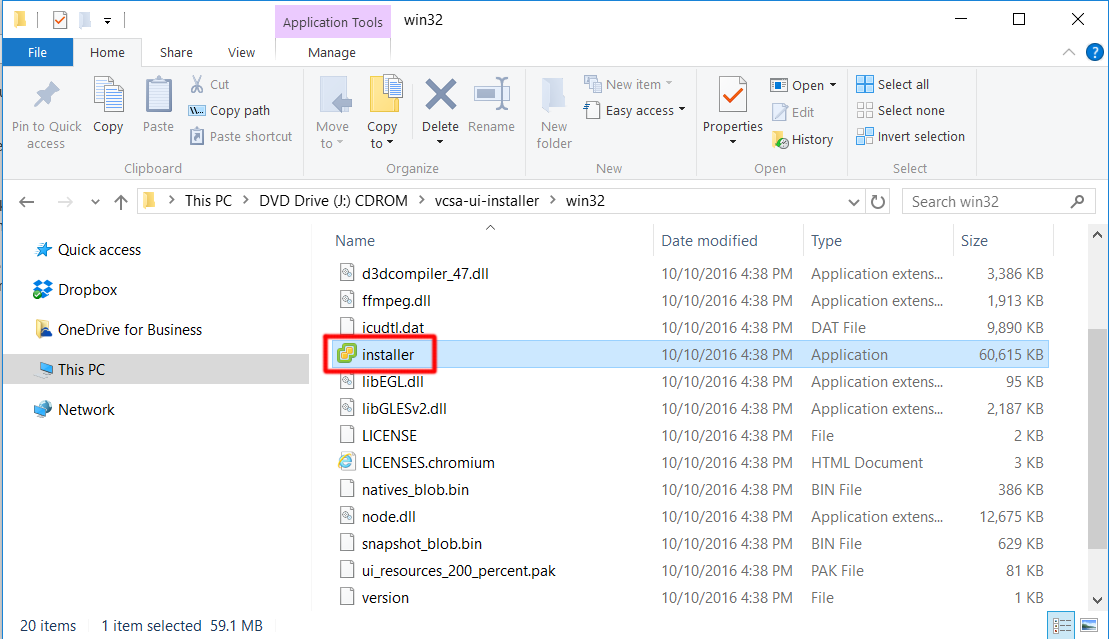This screenshot has width=1109, height=639.
Task: Open the recent locations dropdown arrow
Action: (95, 202)
